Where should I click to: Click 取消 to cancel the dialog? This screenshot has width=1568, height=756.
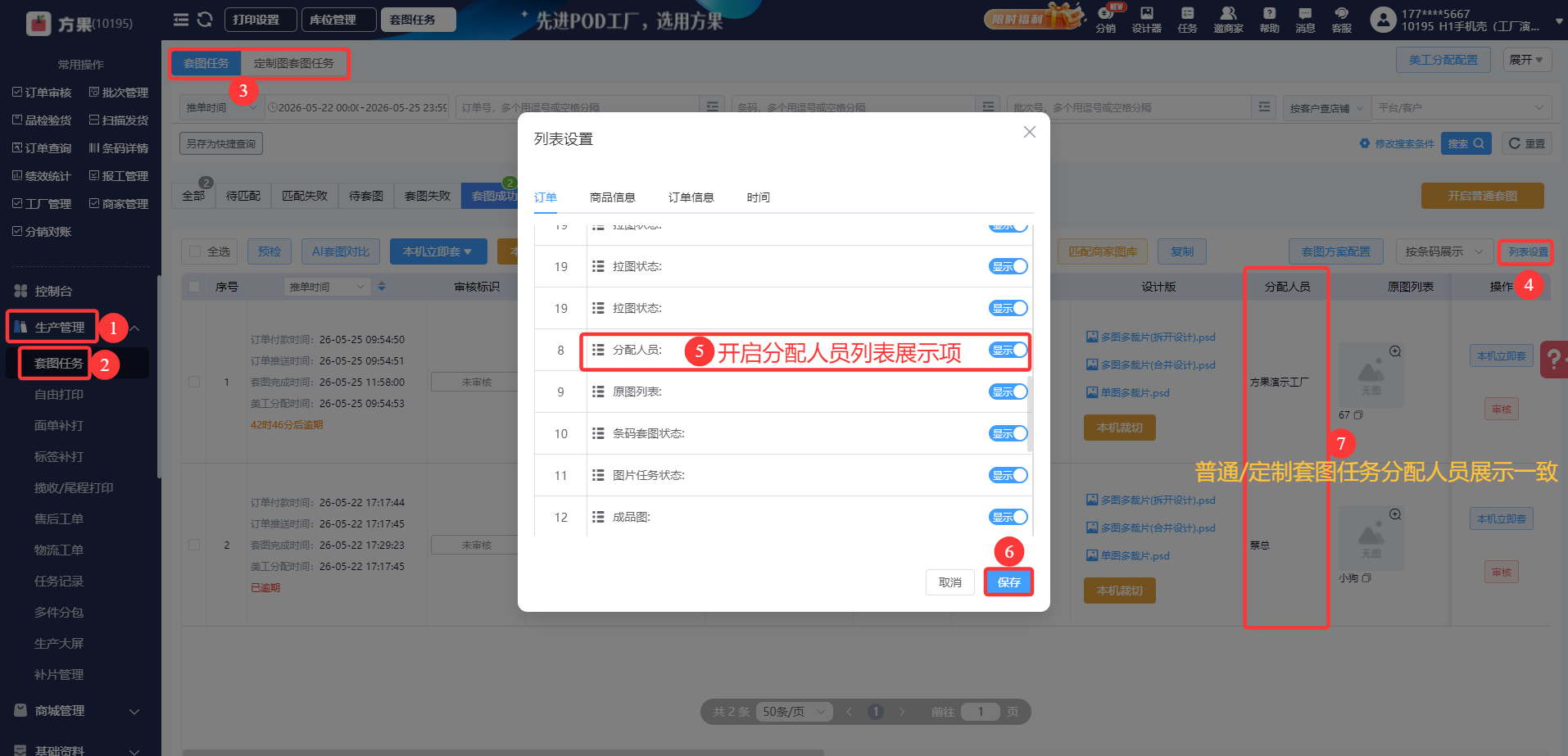(950, 582)
